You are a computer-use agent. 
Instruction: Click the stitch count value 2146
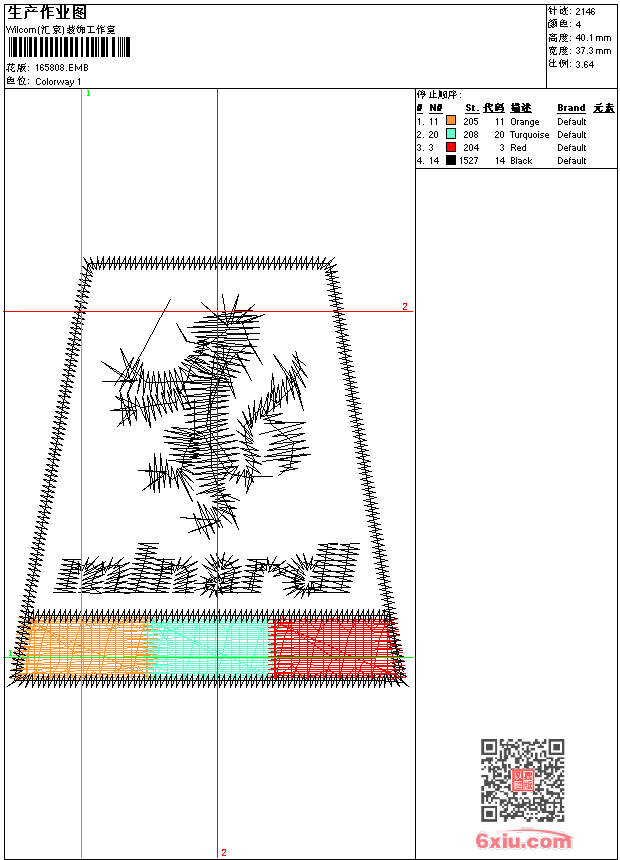pyautogui.click(x=585, y=12)
